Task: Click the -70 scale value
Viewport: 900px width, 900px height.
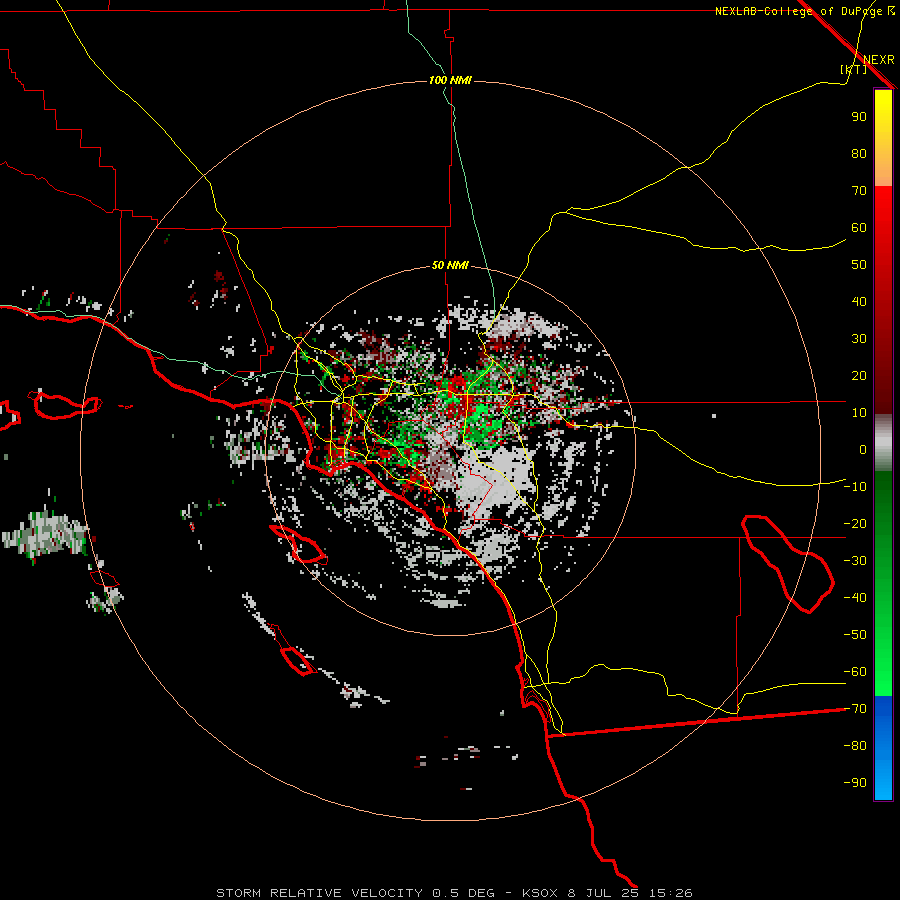Action: (855, 709)
